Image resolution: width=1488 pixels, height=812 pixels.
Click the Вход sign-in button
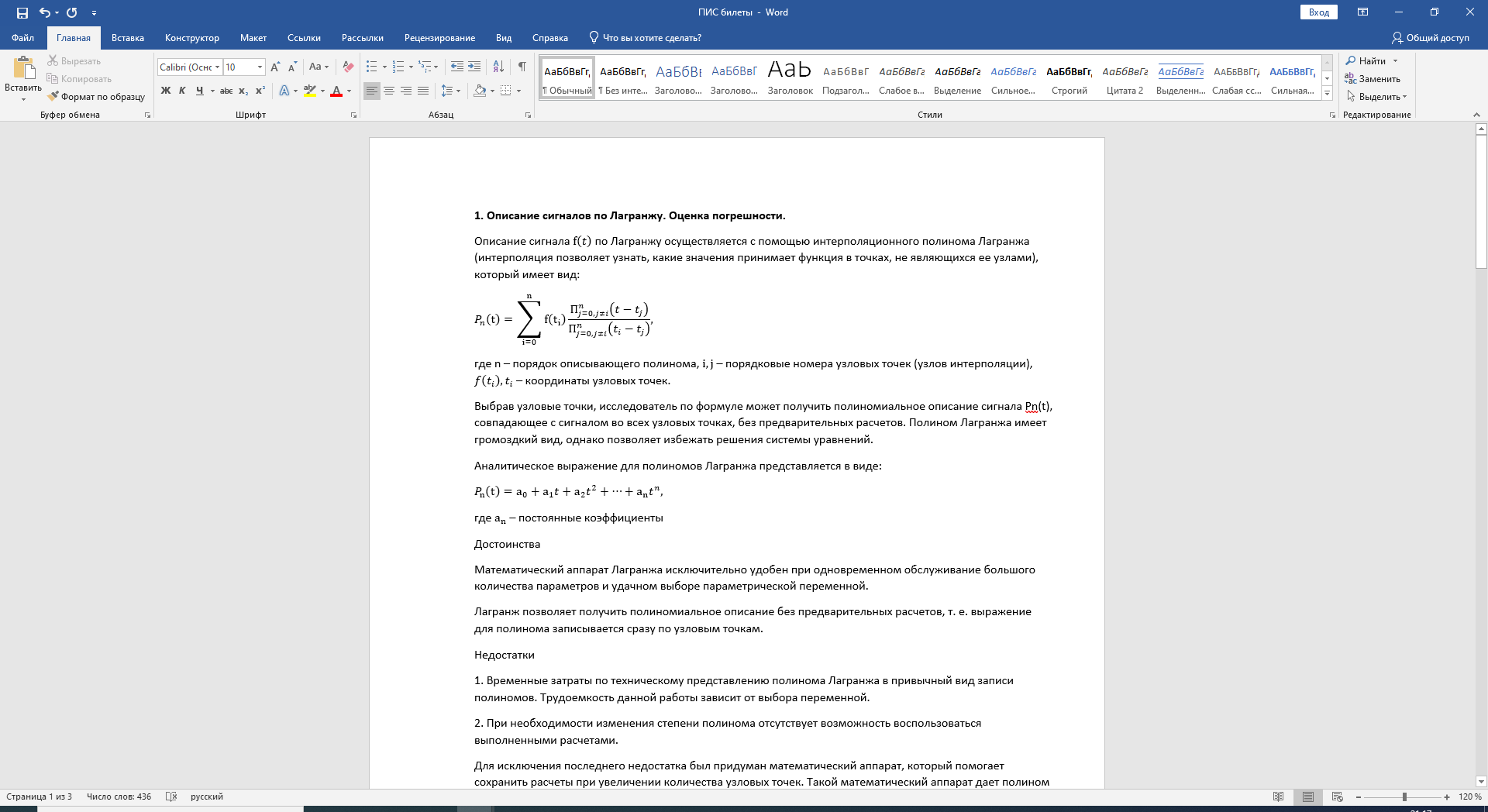[1319, 12]
